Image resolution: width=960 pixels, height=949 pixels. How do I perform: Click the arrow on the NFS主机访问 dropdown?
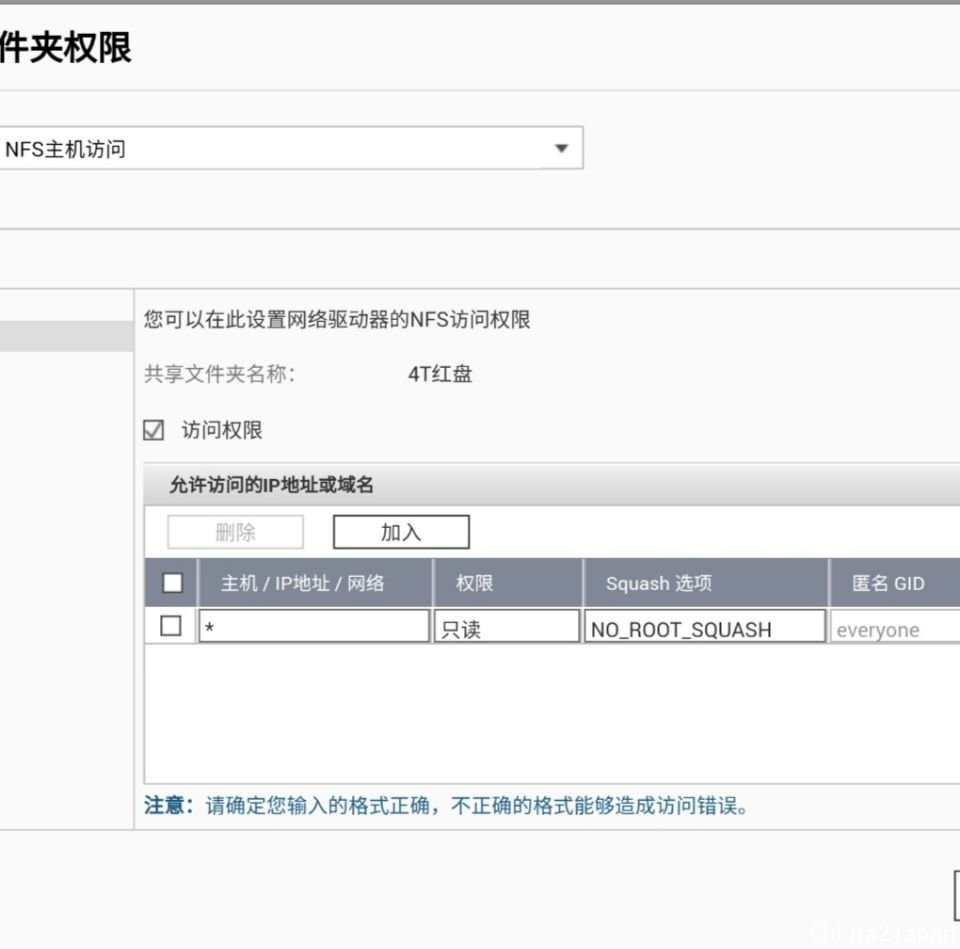561,149
